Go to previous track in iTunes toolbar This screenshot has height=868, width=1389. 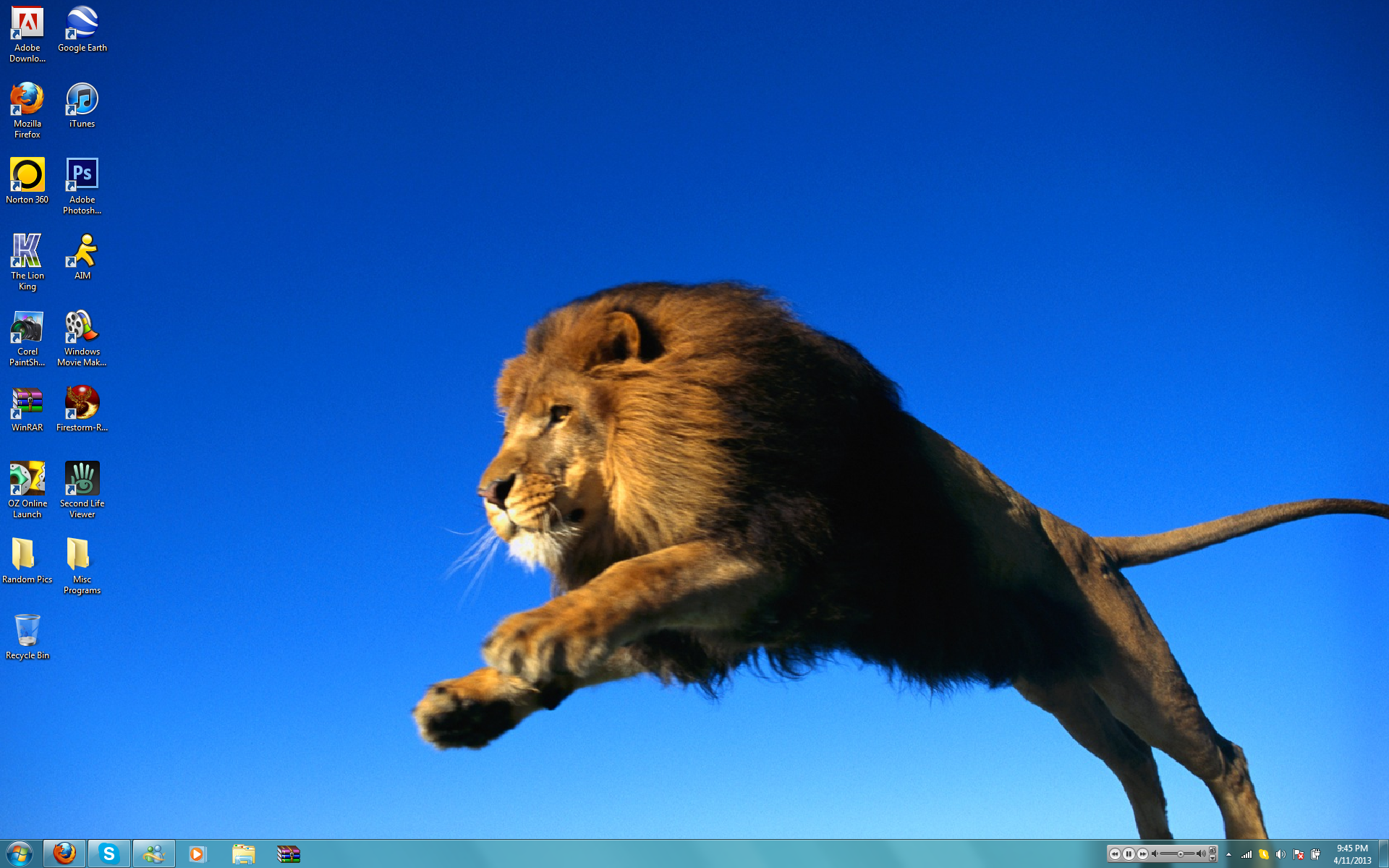1115,854
